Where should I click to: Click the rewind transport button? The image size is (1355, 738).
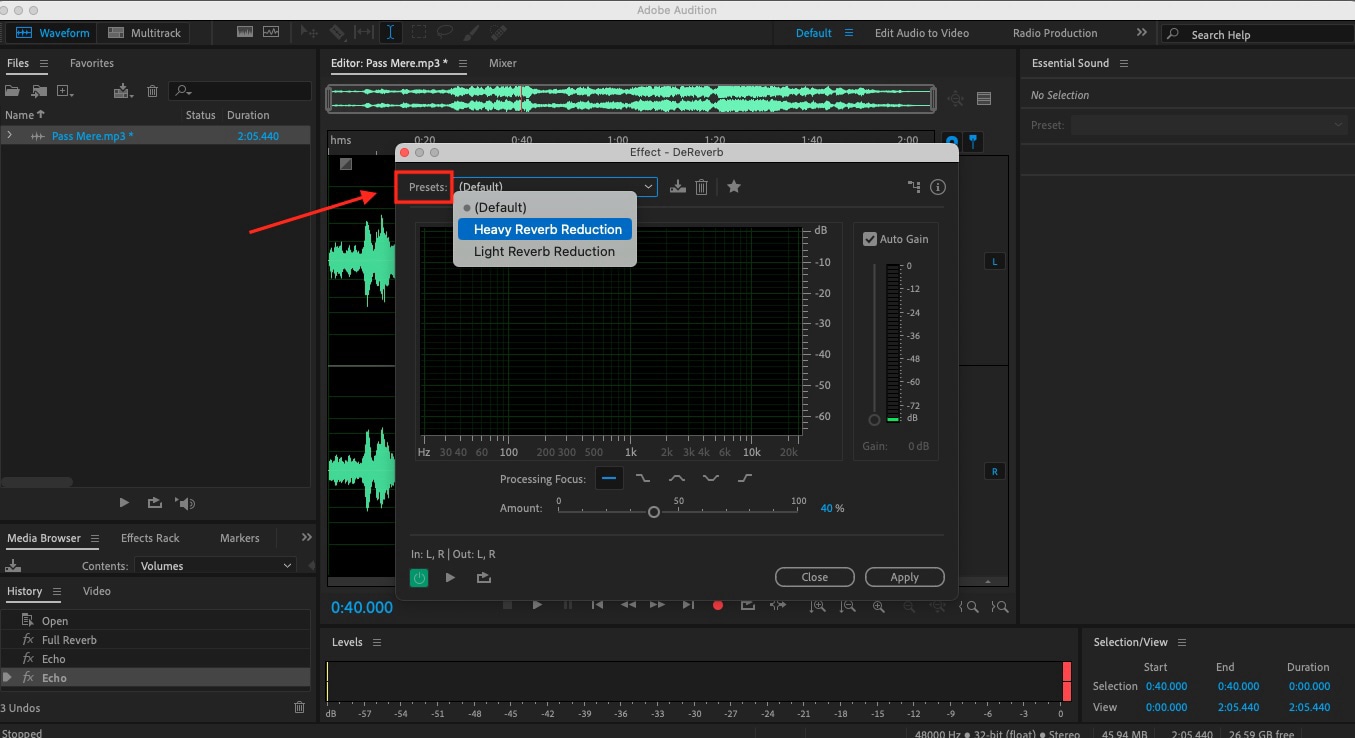point(628,605)
